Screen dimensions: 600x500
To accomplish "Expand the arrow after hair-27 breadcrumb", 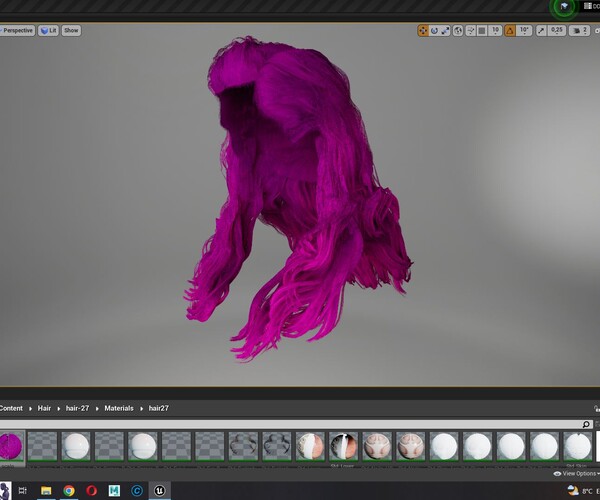I will (x=97, y=409).
